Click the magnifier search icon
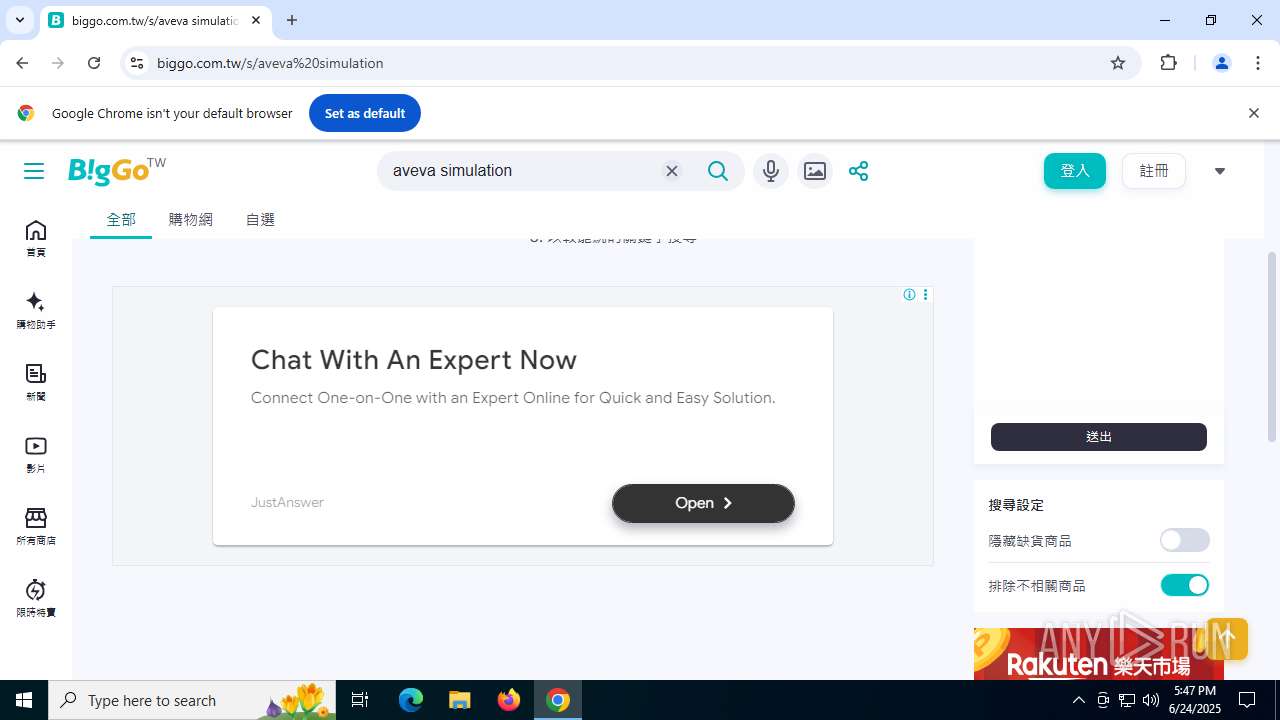This screenshot has height=720, width=1280. [x=718, y=171]
